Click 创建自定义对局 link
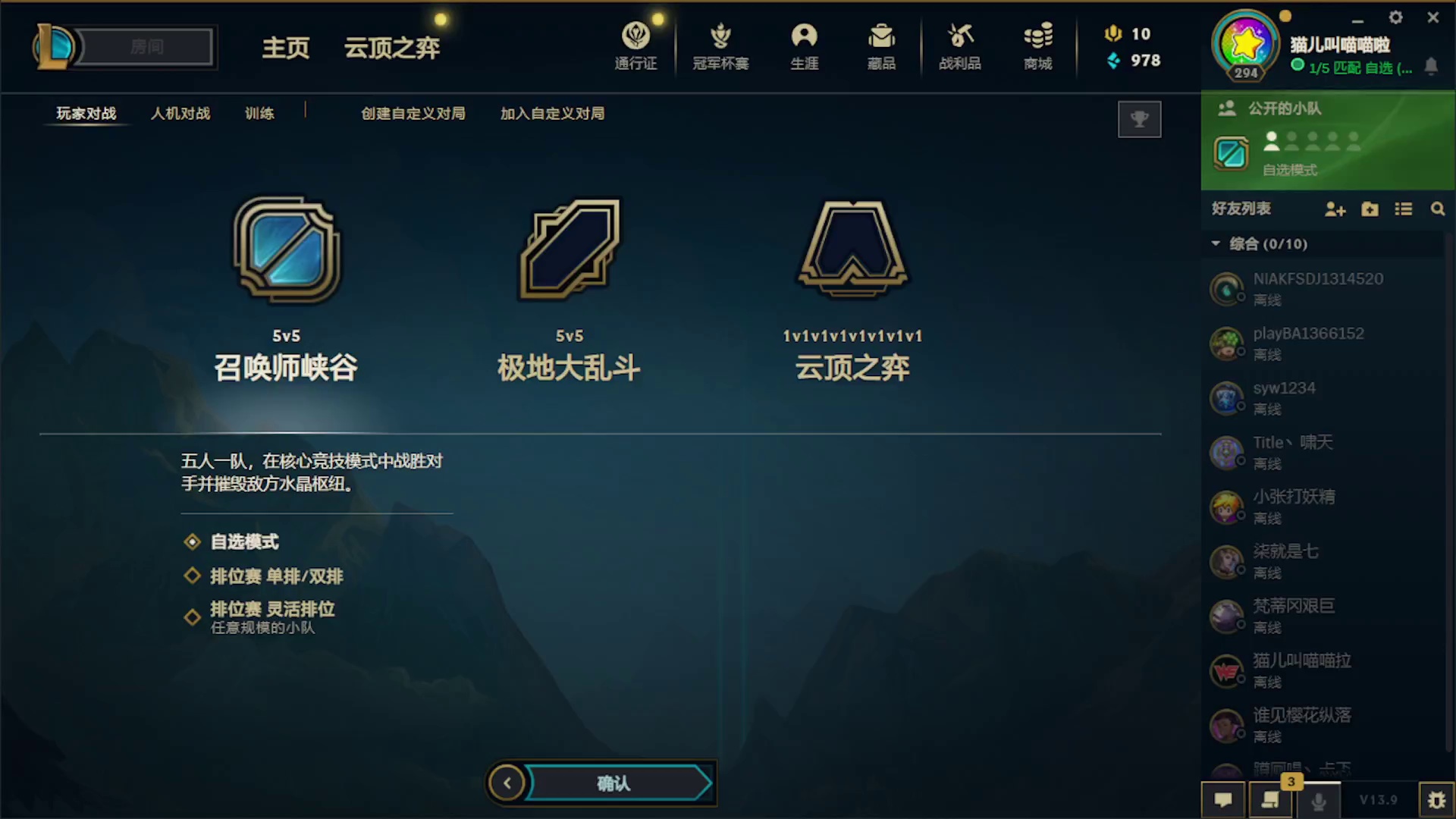 pyautogui.click(x=413, y=113)
